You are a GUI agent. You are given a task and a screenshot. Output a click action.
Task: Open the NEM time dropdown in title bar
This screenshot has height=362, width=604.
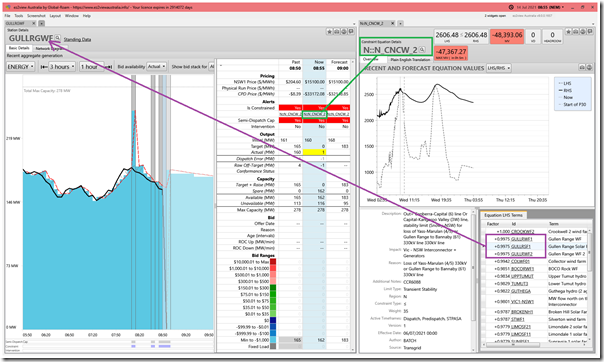click(x=562, y=7)
